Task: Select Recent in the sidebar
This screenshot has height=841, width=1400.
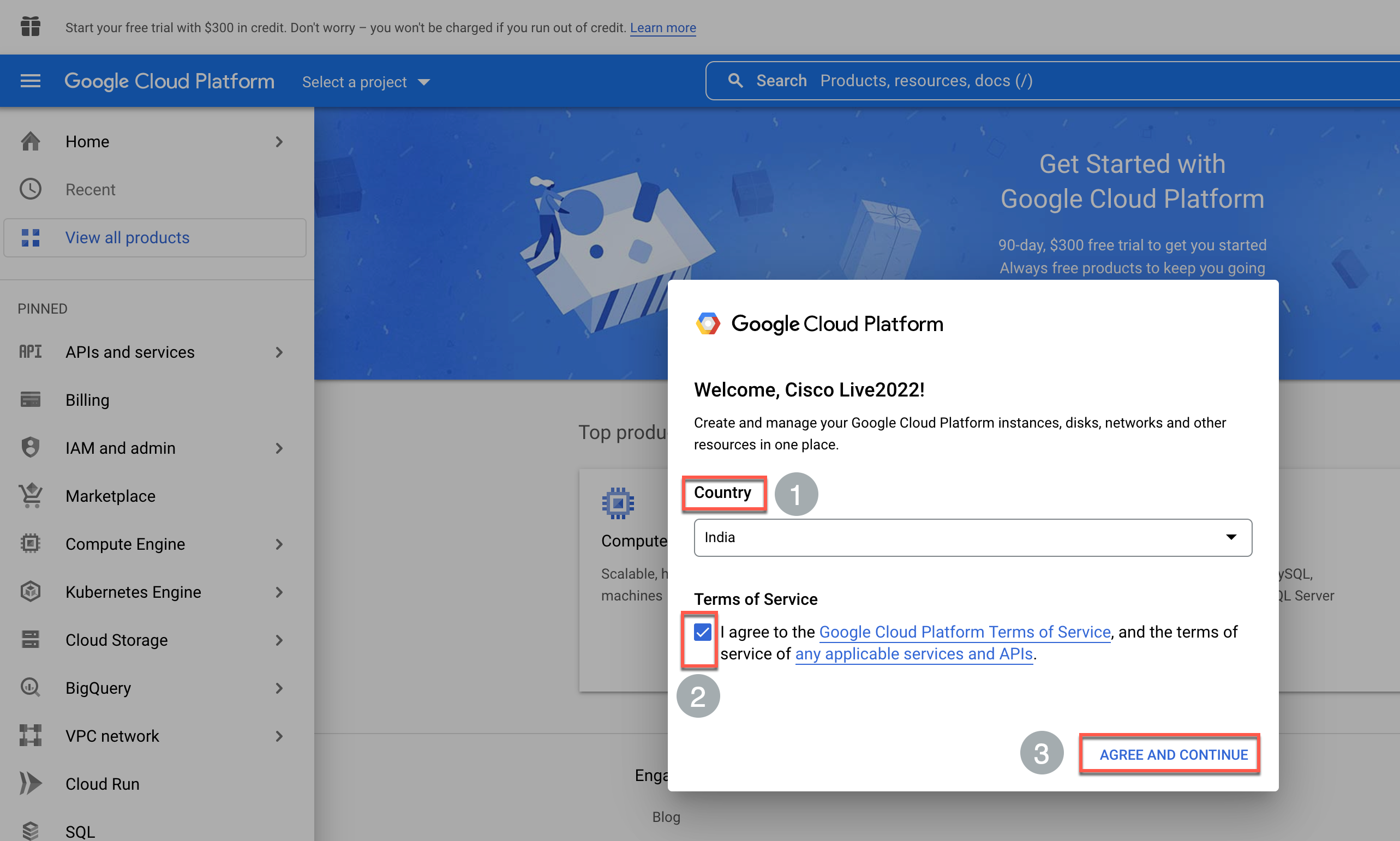Action: tap(90, 189)
